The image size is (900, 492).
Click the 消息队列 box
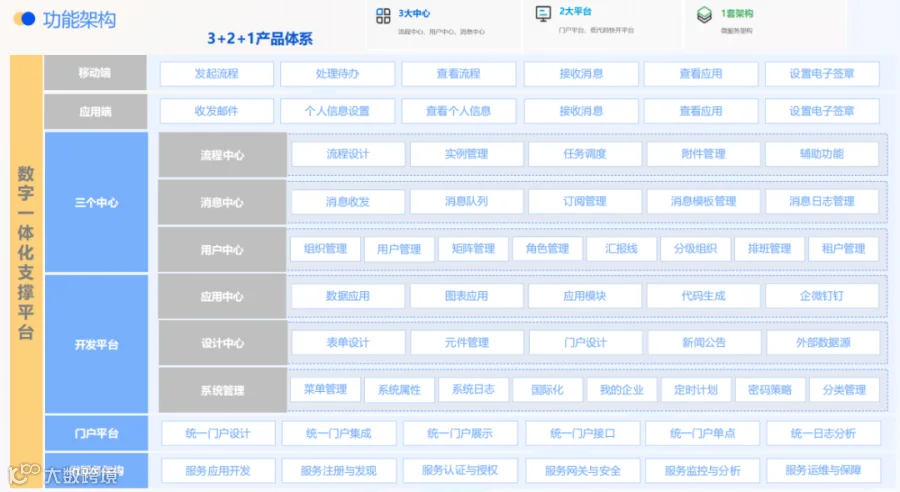click(467, 202)
